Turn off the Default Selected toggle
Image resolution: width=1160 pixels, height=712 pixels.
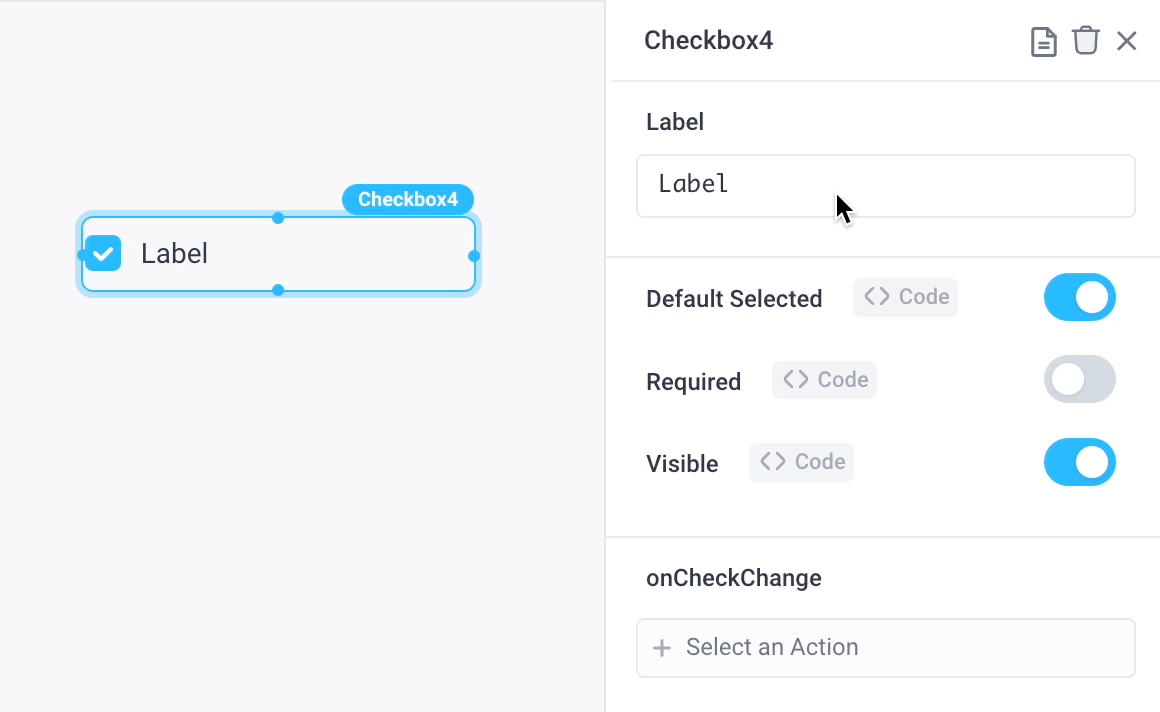click(1080, 297)
